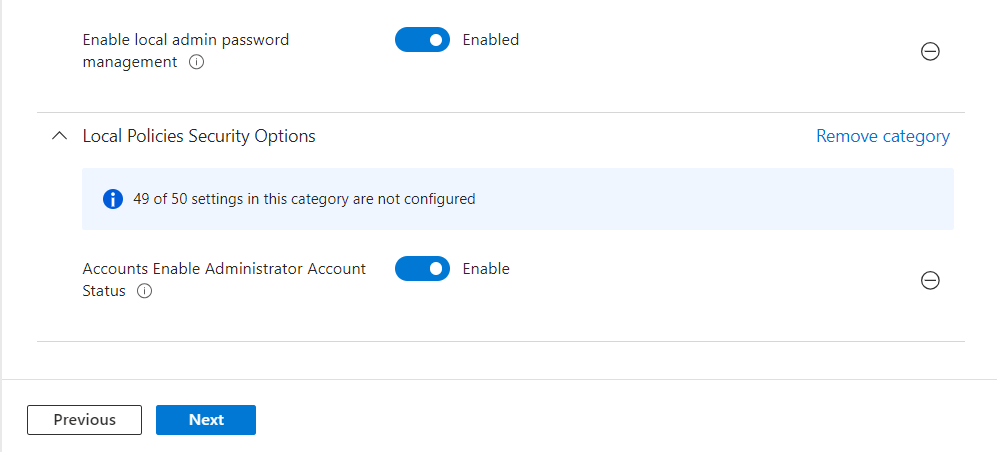This screenshot has width=997, height=452.
Task: Click the blue info icon in the banner
Action: [114, 199]
